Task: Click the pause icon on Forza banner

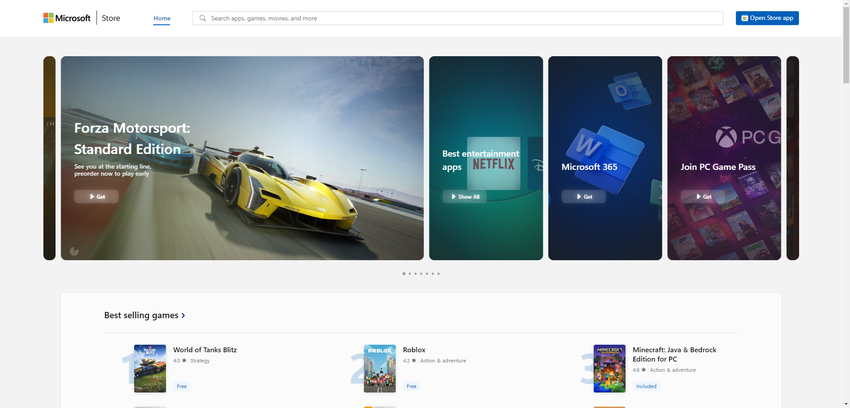Action: point(74,251)
